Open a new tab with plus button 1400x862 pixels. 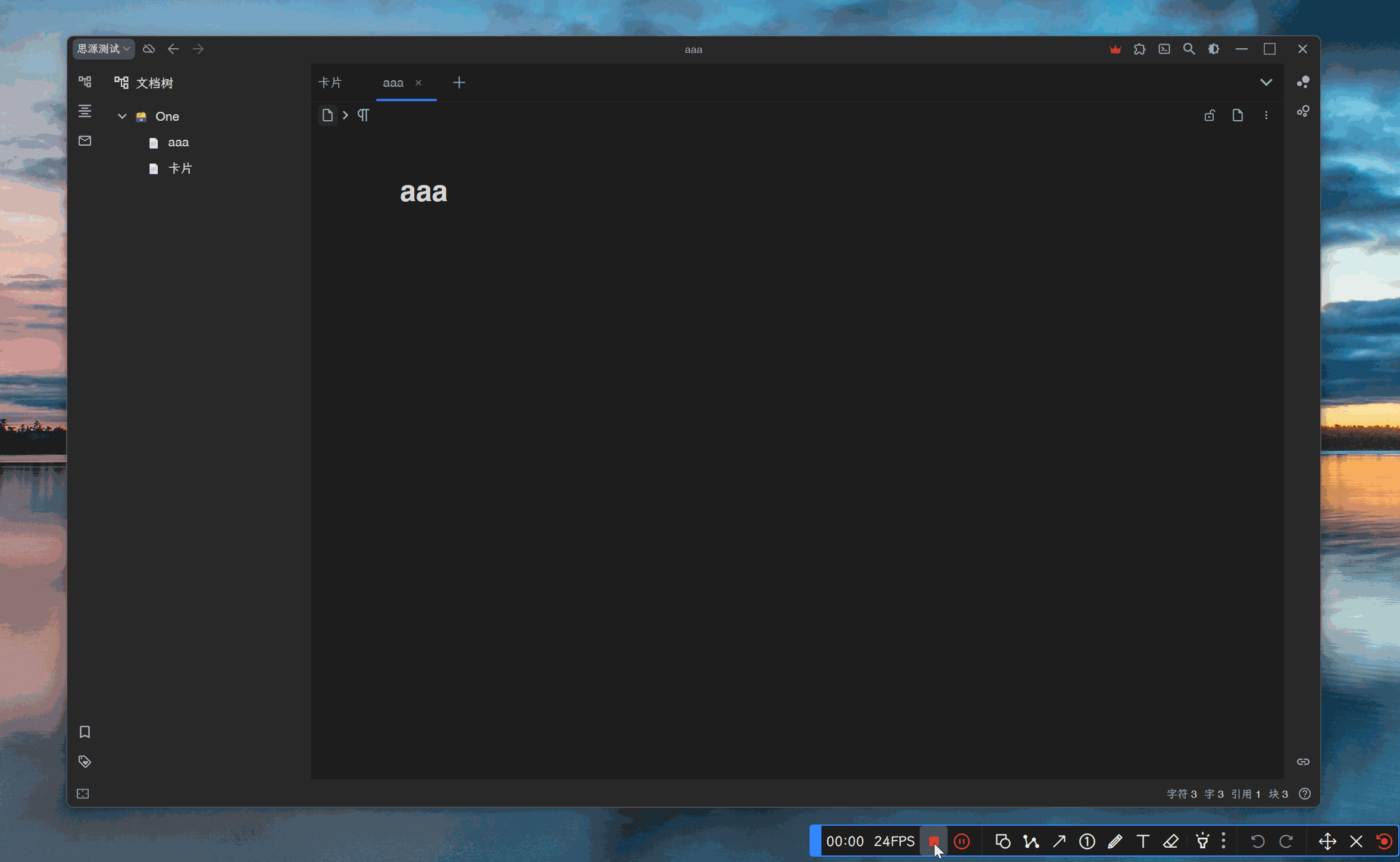point(459,83)
